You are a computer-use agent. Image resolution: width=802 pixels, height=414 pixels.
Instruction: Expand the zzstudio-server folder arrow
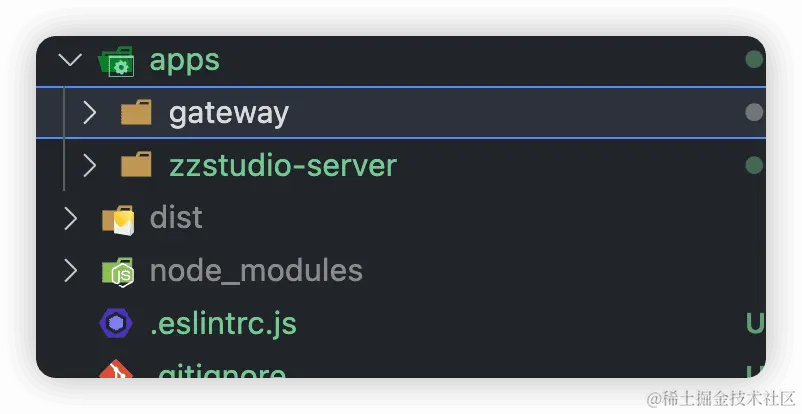coord(90,165)
